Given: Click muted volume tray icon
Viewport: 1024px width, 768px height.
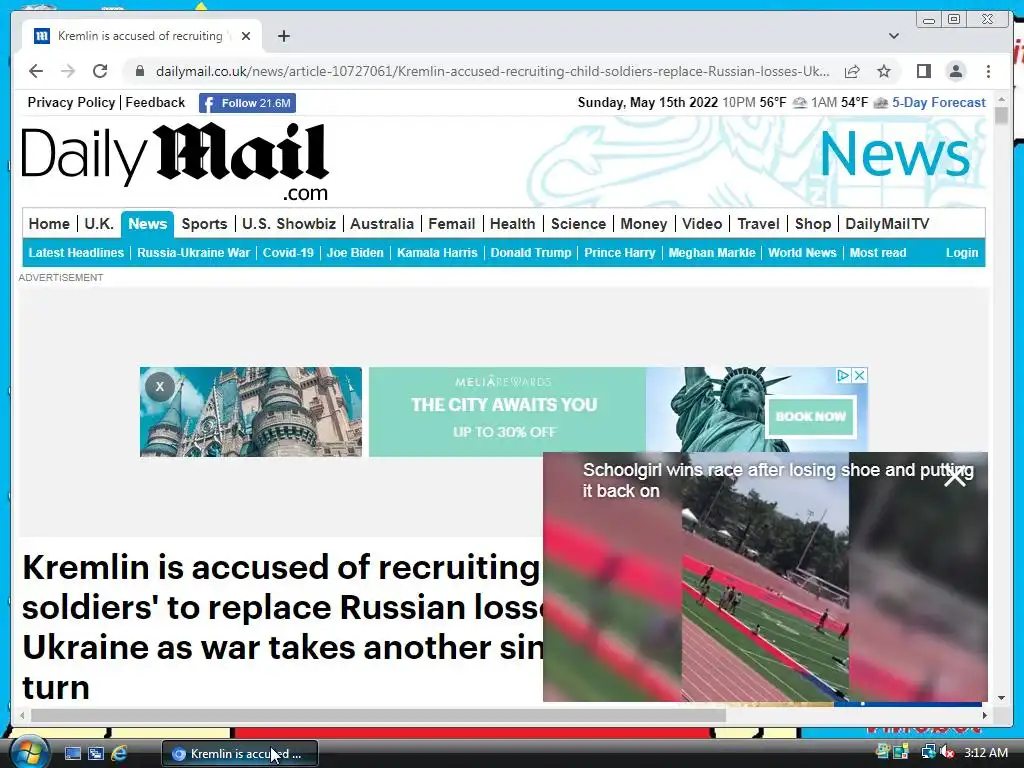Looking at the screenshot, I should 946,752.
